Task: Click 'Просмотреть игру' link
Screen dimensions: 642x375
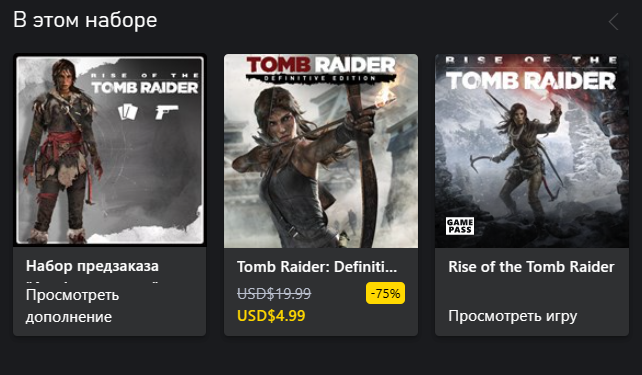Action: (x=513, y=316)
